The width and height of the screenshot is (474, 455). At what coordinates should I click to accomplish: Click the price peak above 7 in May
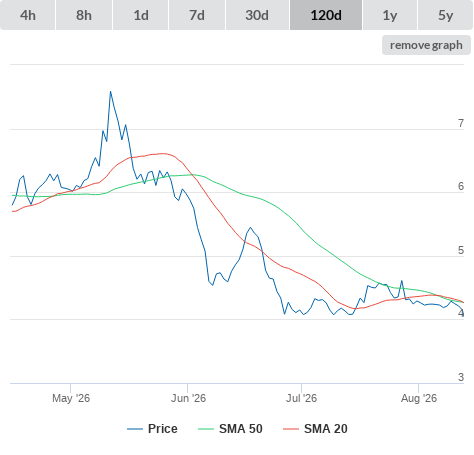pyautogui.click(x=110, y=92)
